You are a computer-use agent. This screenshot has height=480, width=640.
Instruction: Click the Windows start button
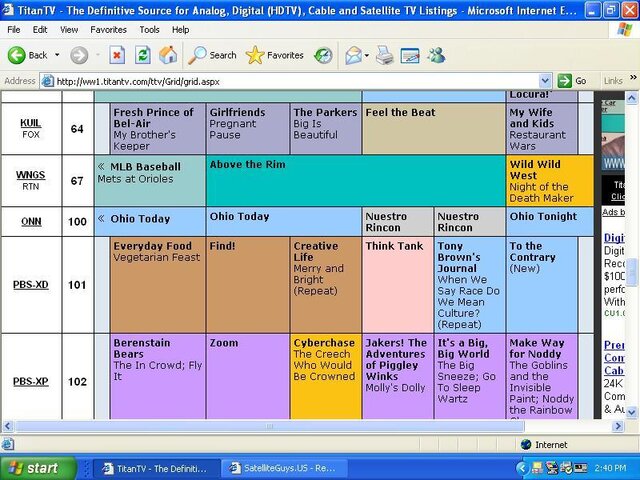click(x=38, y=468)
